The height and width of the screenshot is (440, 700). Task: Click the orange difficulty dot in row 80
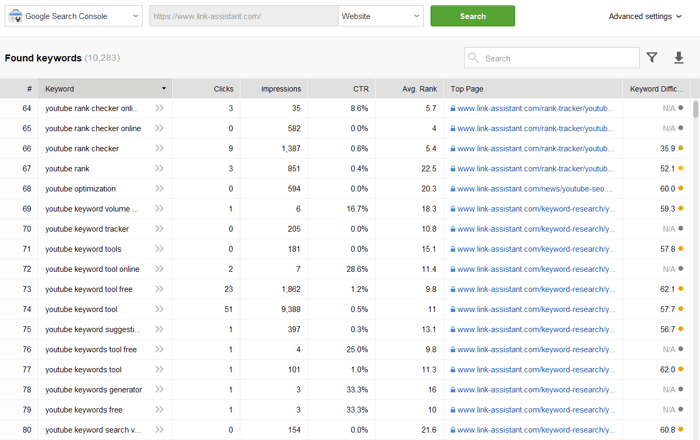click(681, 429)
